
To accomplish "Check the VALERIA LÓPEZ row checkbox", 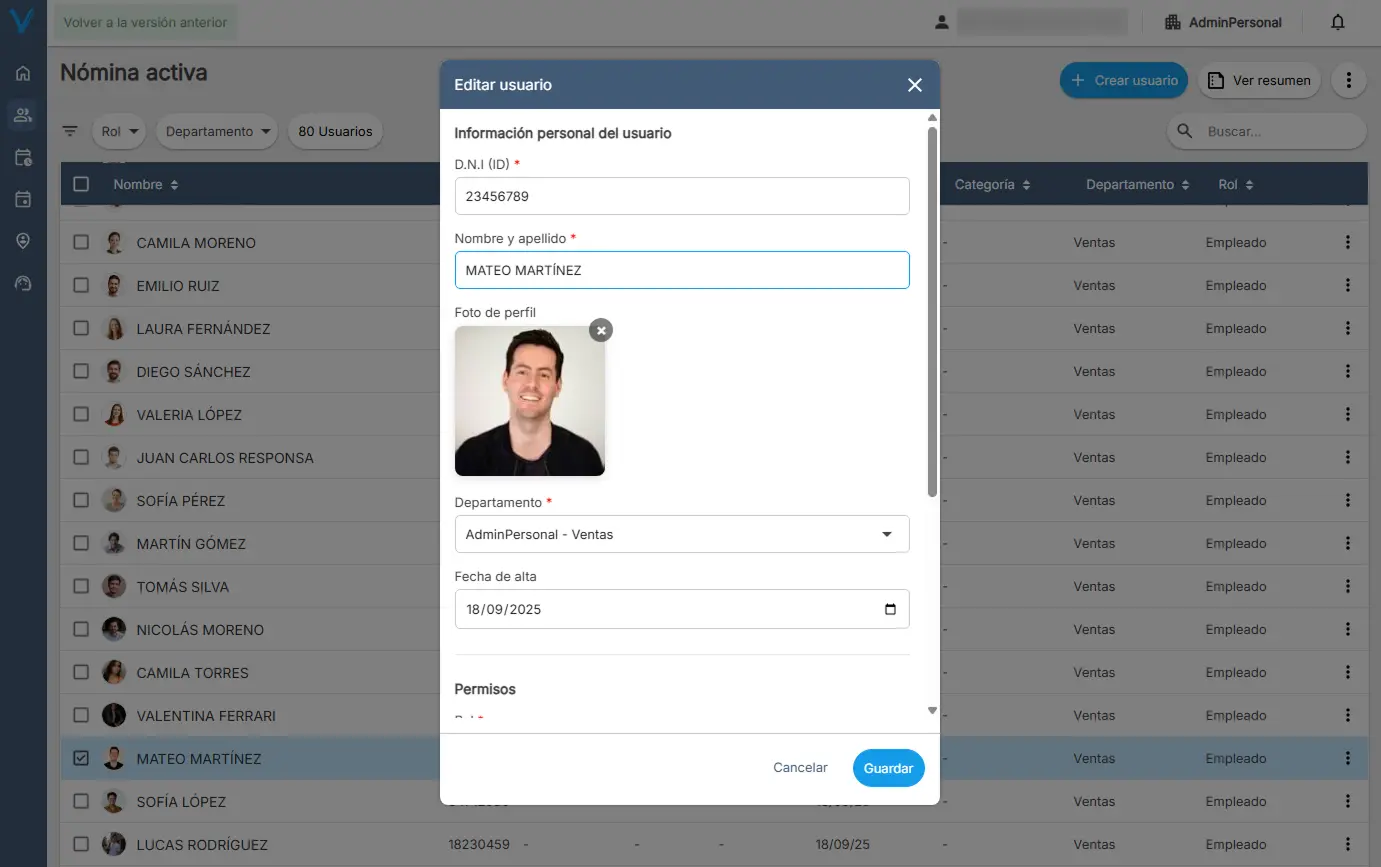I will pyautogui.click(x=81, y=414).
